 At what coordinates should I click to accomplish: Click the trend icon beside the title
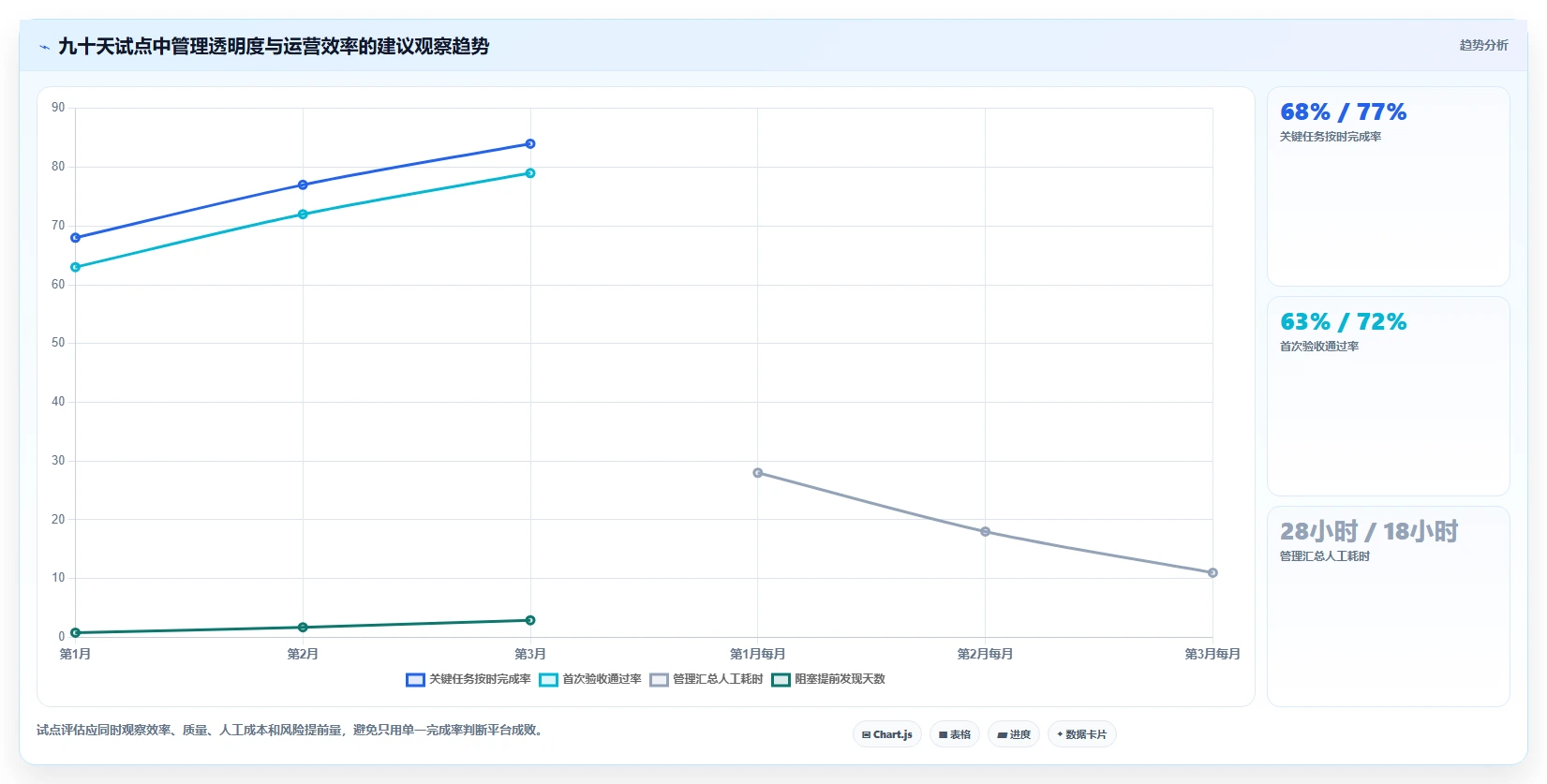click(x=44, y=47)
